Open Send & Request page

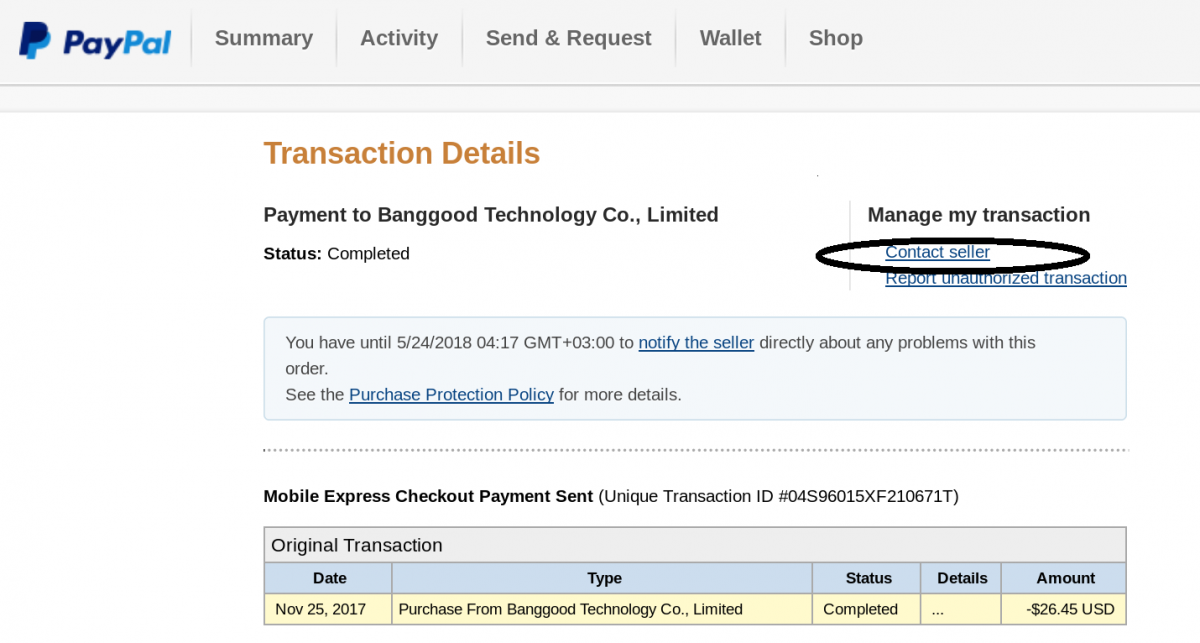(568, 38)
